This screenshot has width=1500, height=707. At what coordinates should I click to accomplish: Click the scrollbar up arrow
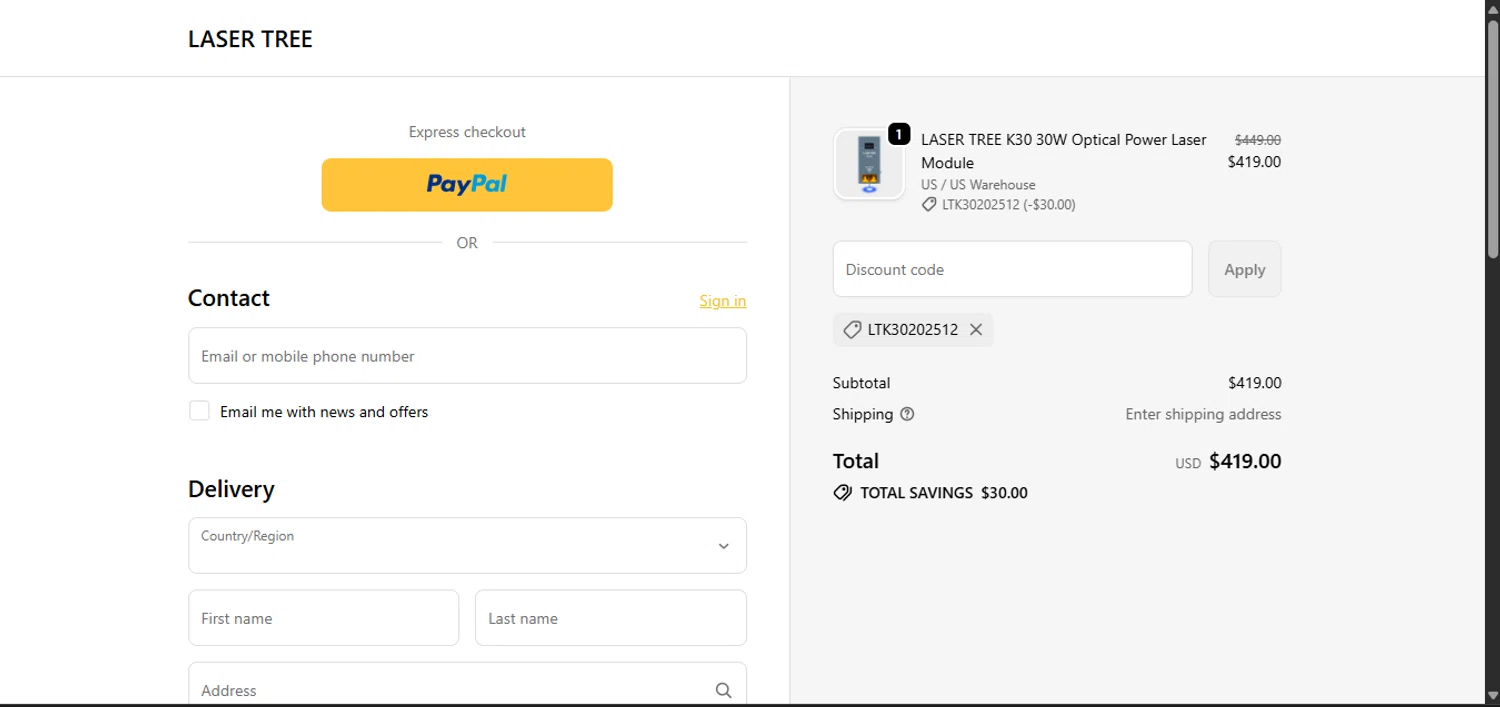pos(1493,8)
